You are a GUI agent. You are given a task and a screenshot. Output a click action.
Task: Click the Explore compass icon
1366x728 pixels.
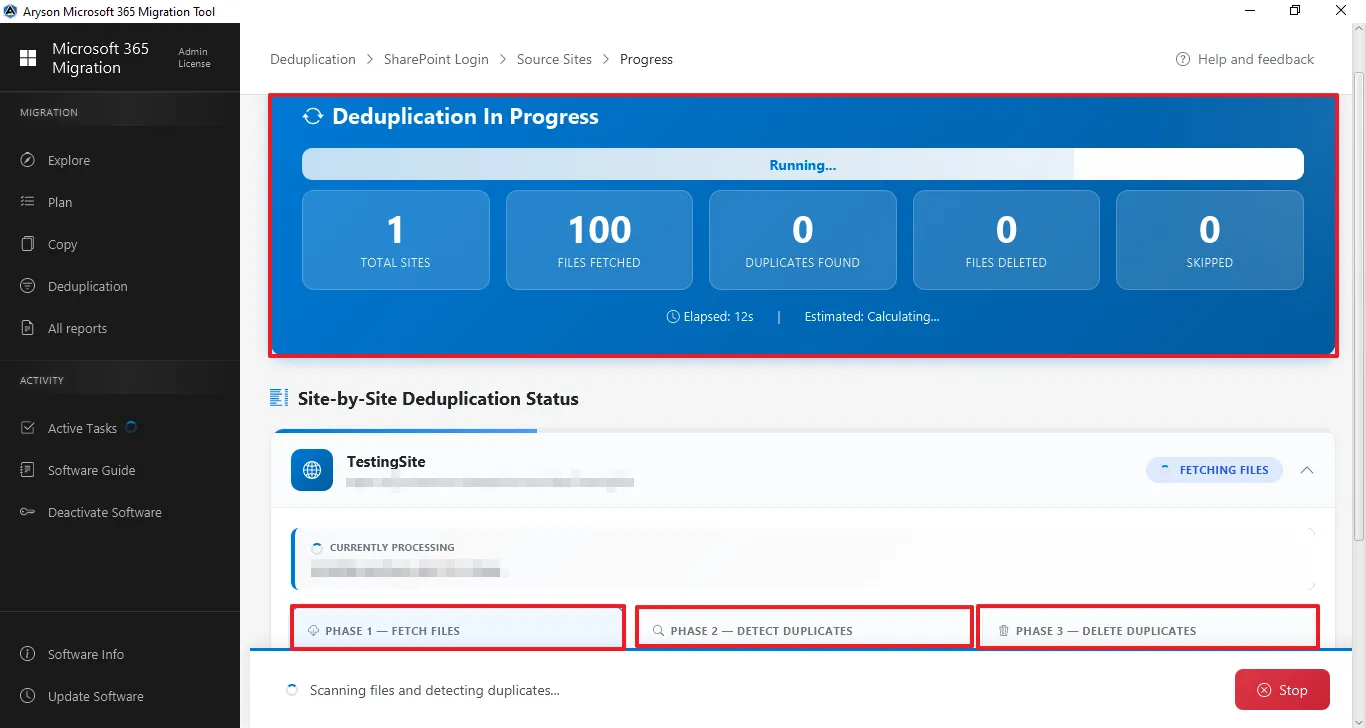click(28, 160)
